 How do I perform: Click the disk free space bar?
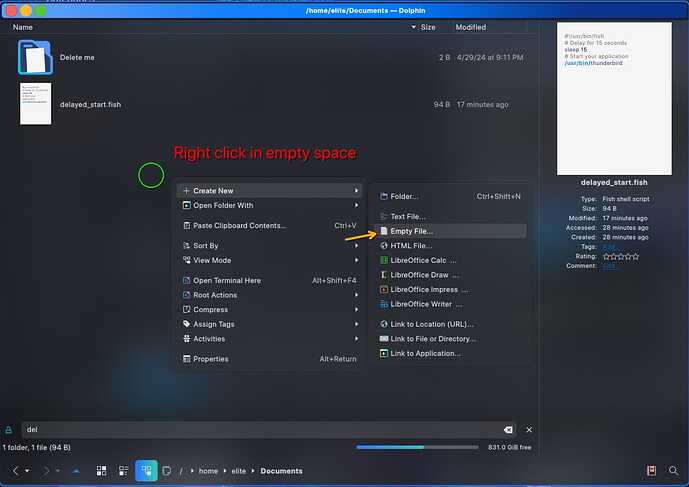point(420,447)
